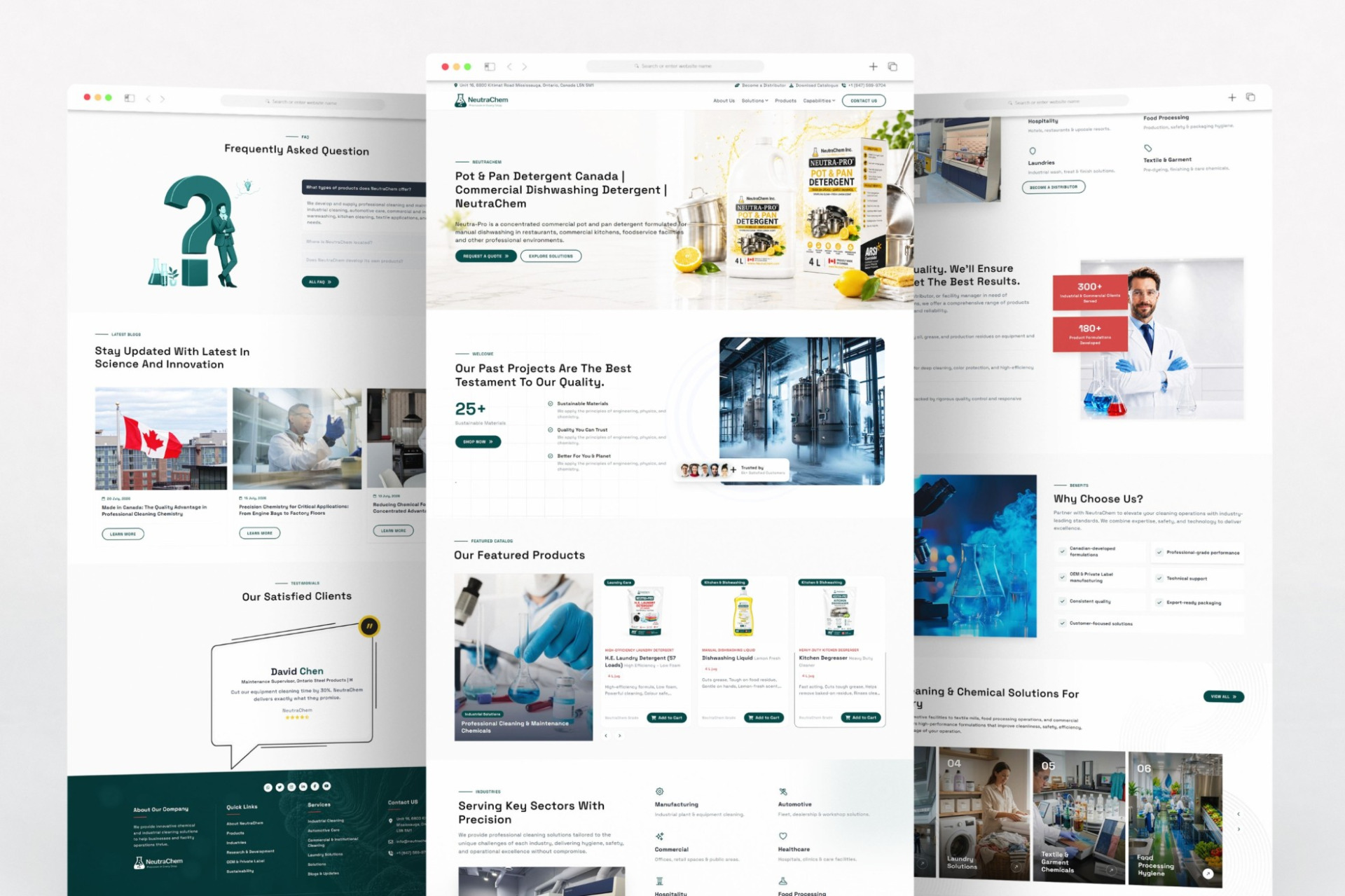
Task: Toggle sidebar icon in center browser window
Action: [x=490, y=67]
